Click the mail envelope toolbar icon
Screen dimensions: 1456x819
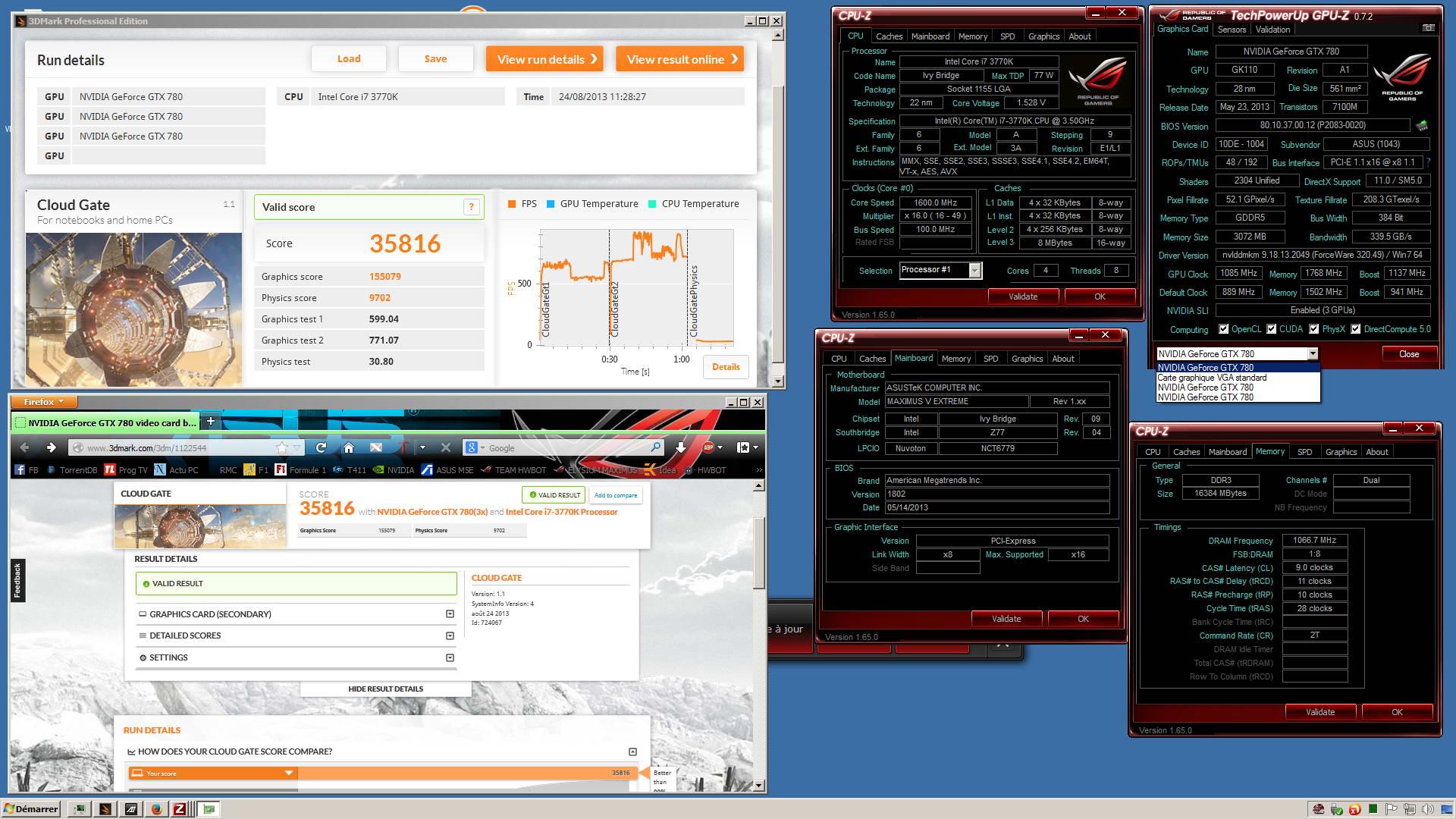click(376, 447)
